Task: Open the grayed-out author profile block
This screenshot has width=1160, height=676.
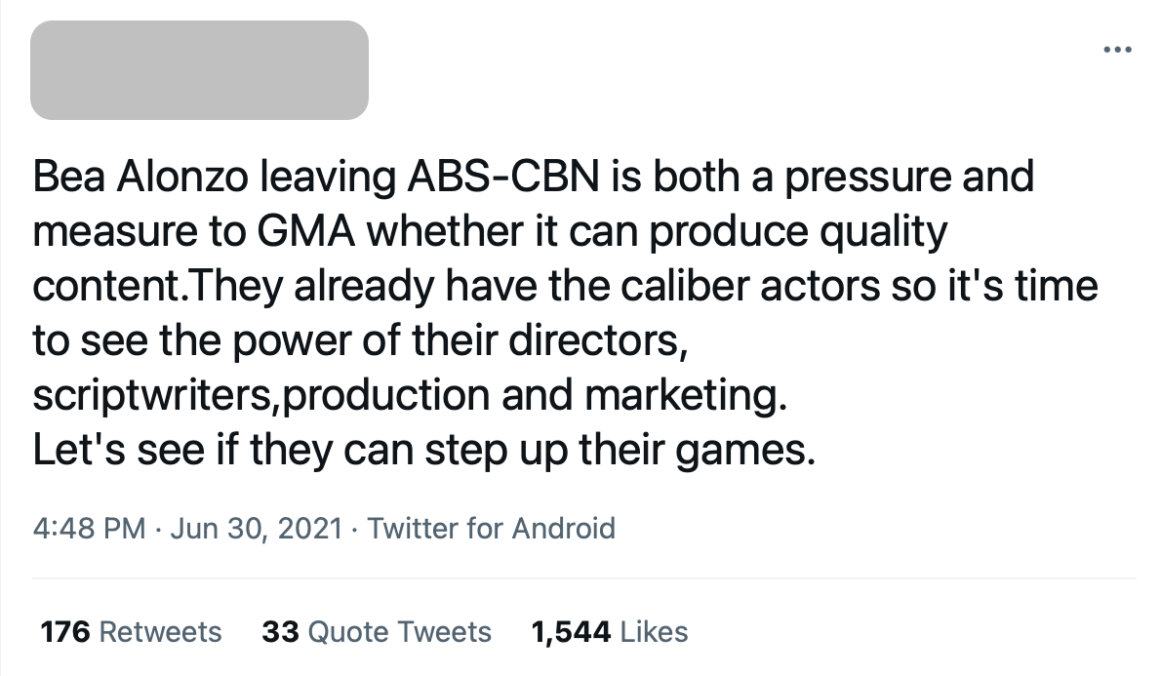Action: 199,70
